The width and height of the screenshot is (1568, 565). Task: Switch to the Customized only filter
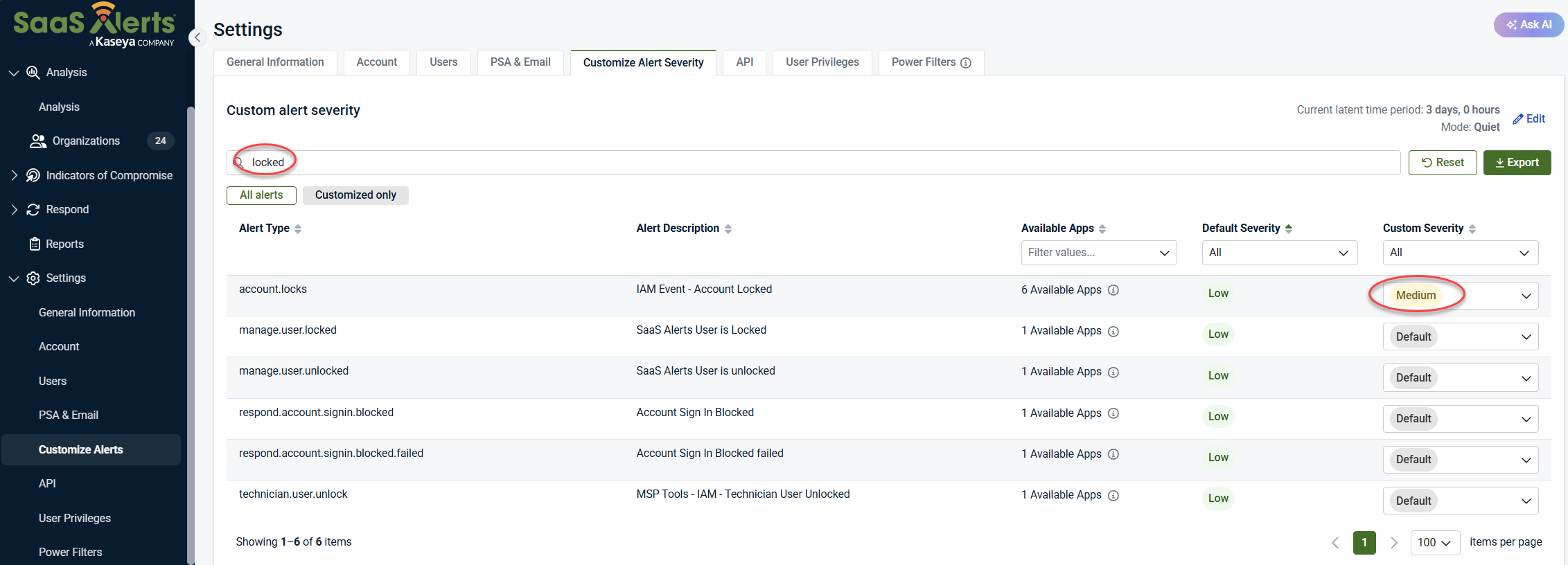point(355,195)
